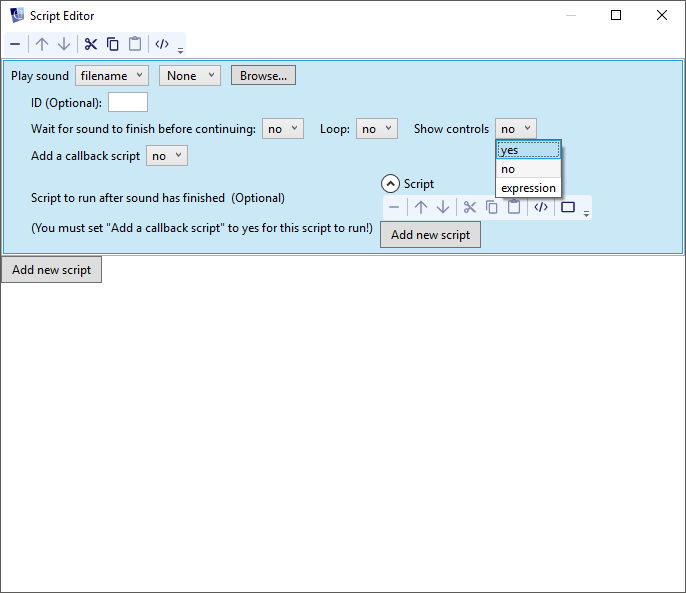686x593 pixels.
Task: Cut script using top toolbar scissors
Action: pos(91,44)
